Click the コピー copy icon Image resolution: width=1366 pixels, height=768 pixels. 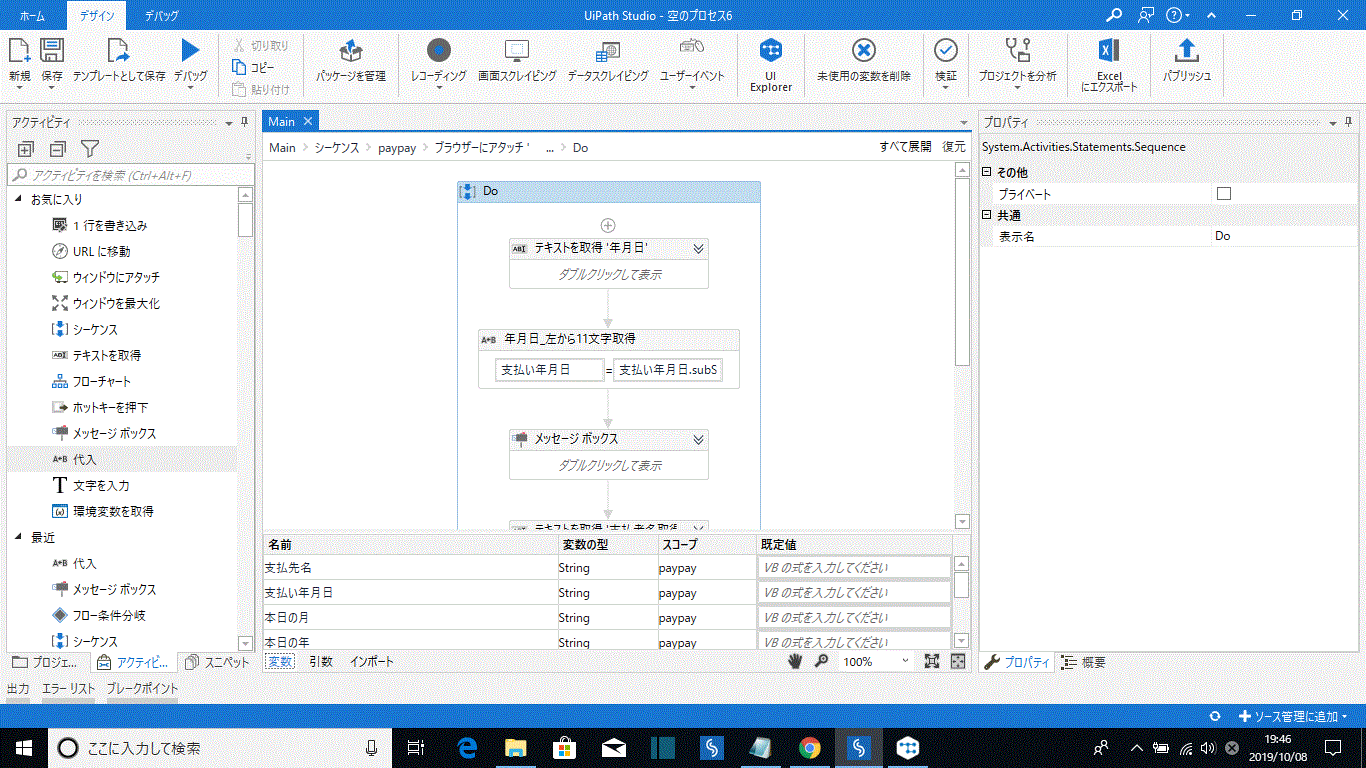pyautogui.click(x=239, y=67)
